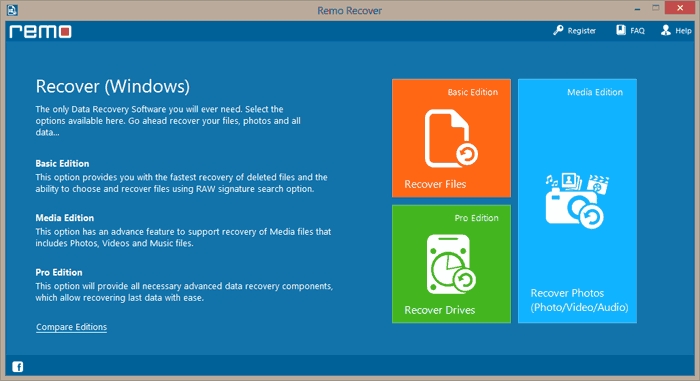The image size is (700, 381).
Task: Click the Basic Edition description heading
Action: (x=62, y=163)
